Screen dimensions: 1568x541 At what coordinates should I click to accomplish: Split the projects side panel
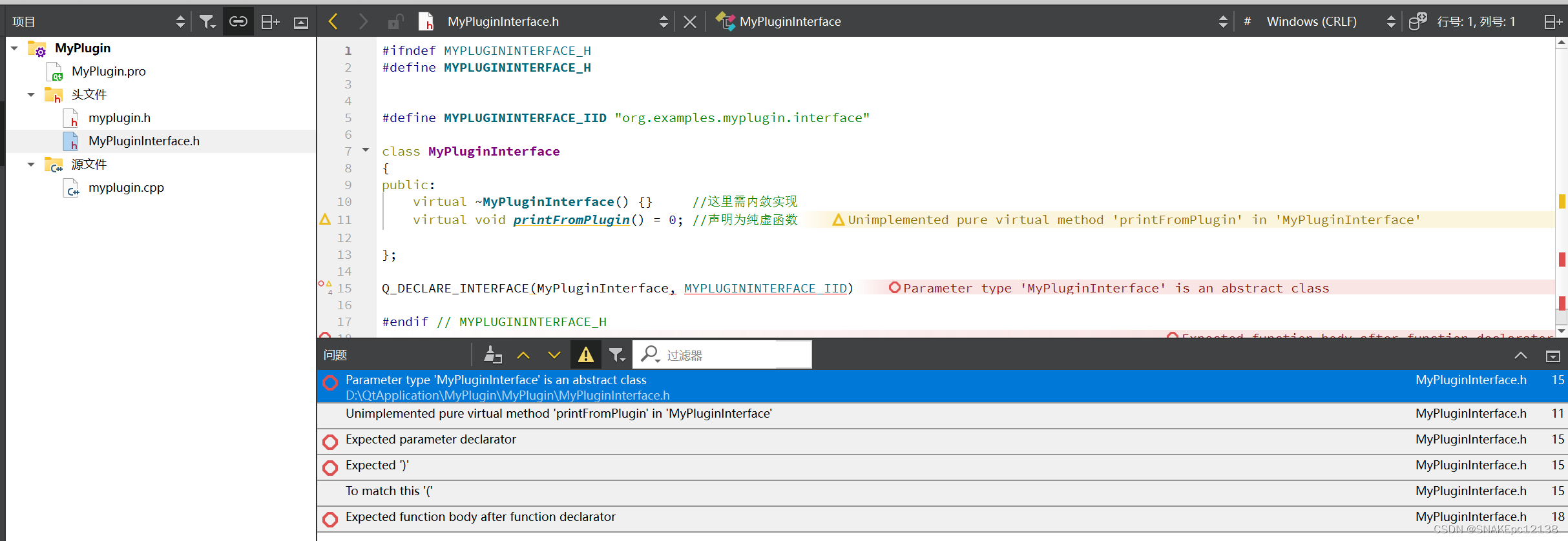tap(269, 22)
